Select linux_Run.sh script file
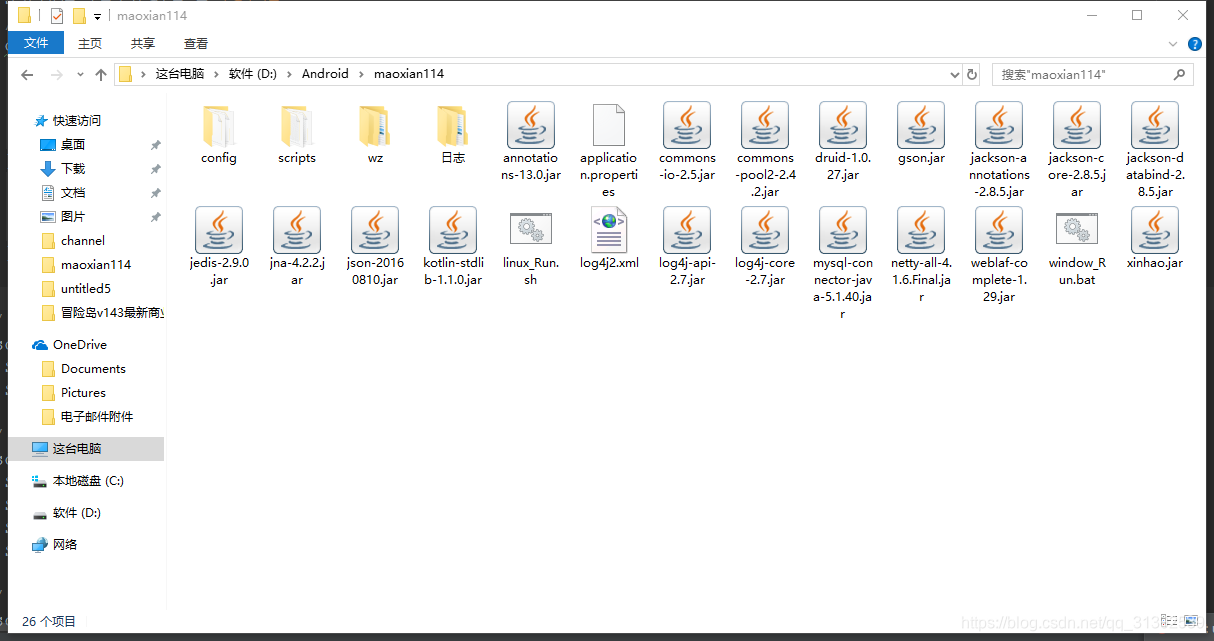 531,247
